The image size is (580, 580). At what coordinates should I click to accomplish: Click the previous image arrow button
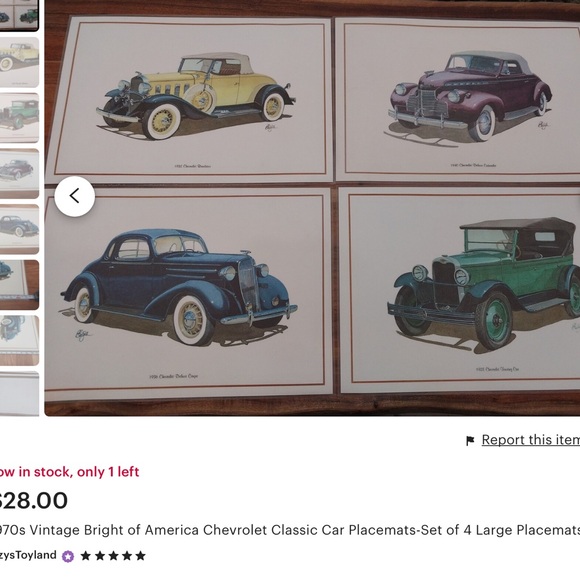[75, 196]
